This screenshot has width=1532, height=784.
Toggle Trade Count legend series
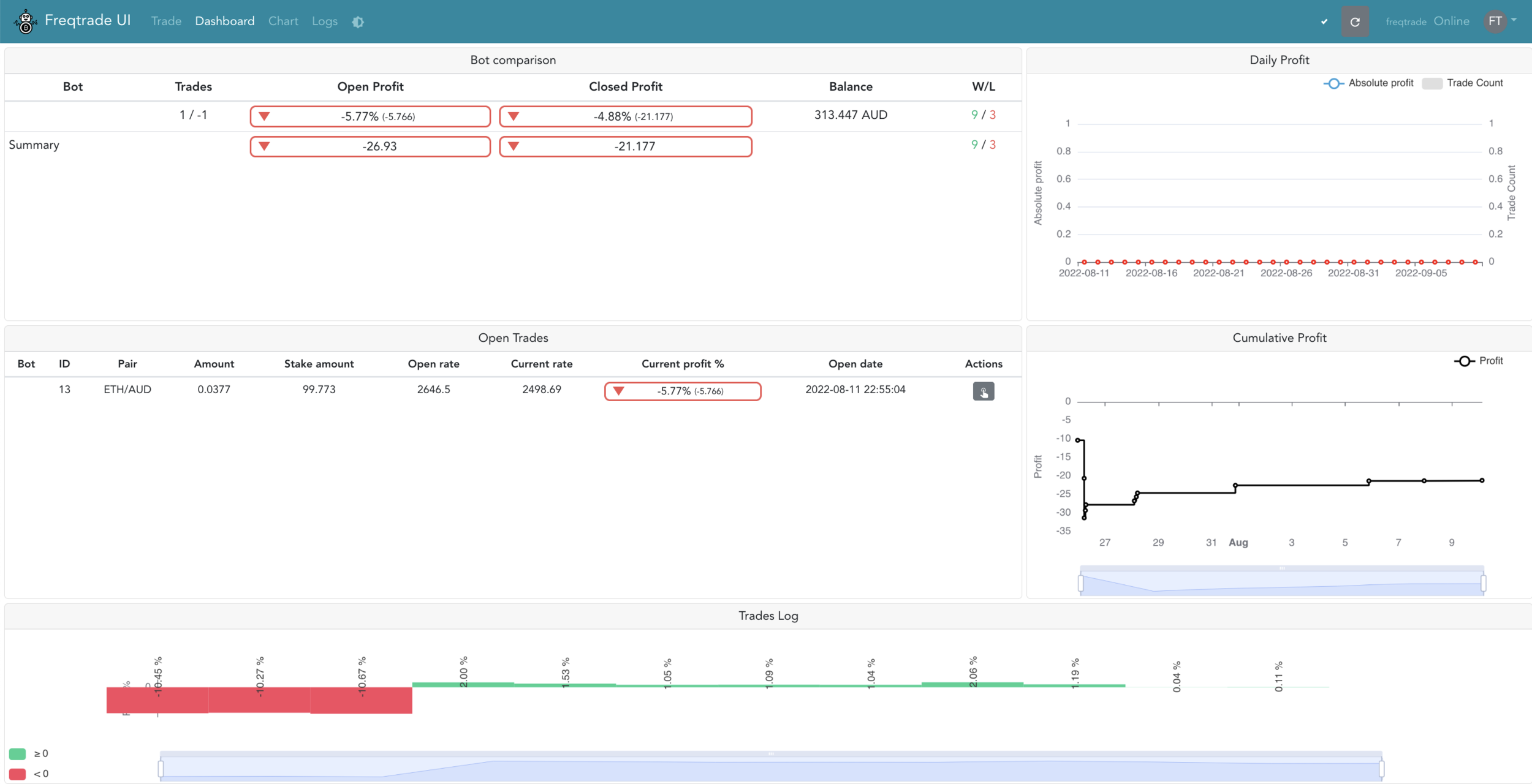pos(1462,83)
